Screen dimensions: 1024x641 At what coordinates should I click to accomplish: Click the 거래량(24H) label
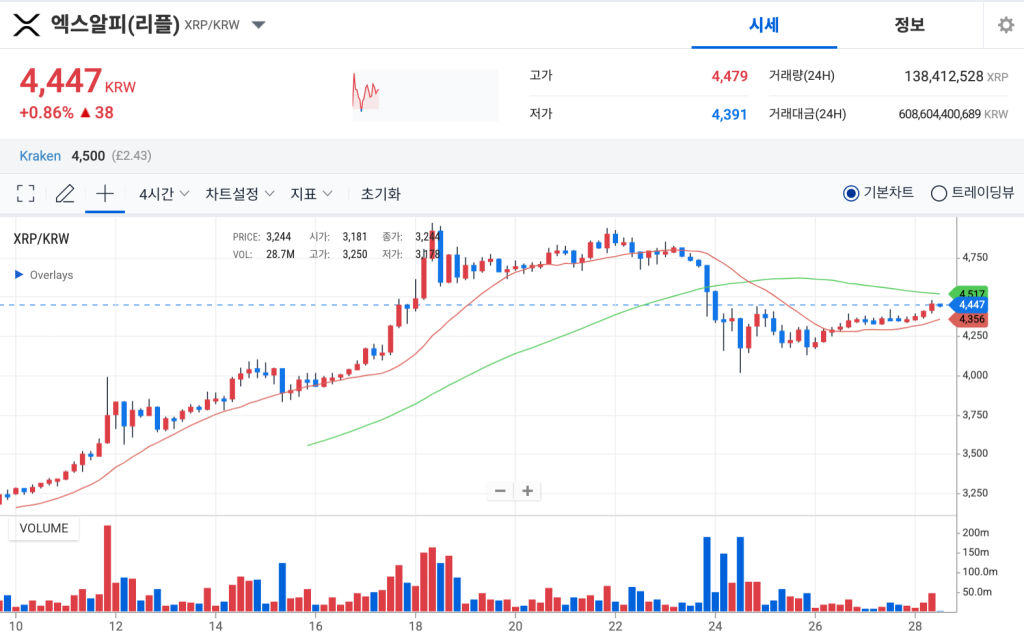click(x=801, y=76)
